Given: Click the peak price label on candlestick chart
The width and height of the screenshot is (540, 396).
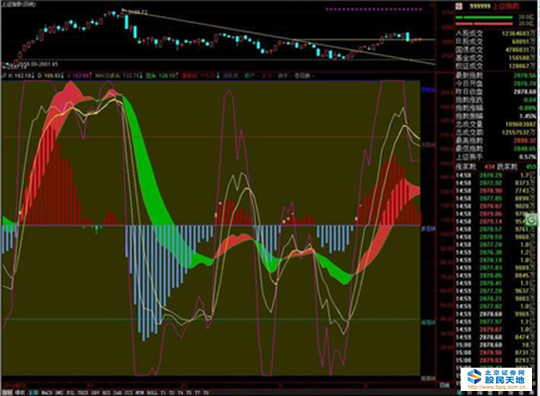Looking at the screenshot, I should coord(137,12).
